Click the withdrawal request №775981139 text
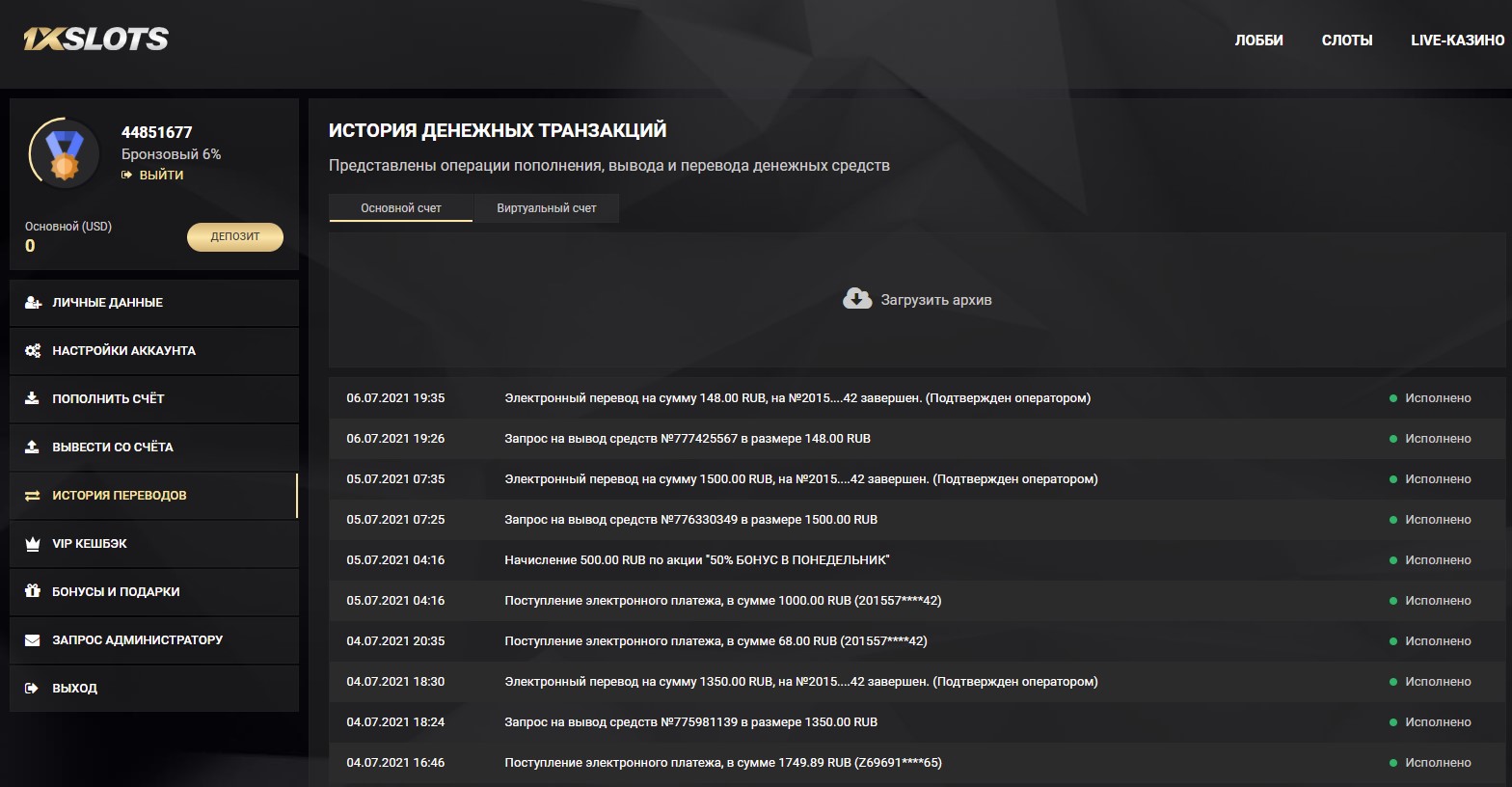Viewport: 1512px width, 787px height. pos(691,721)
